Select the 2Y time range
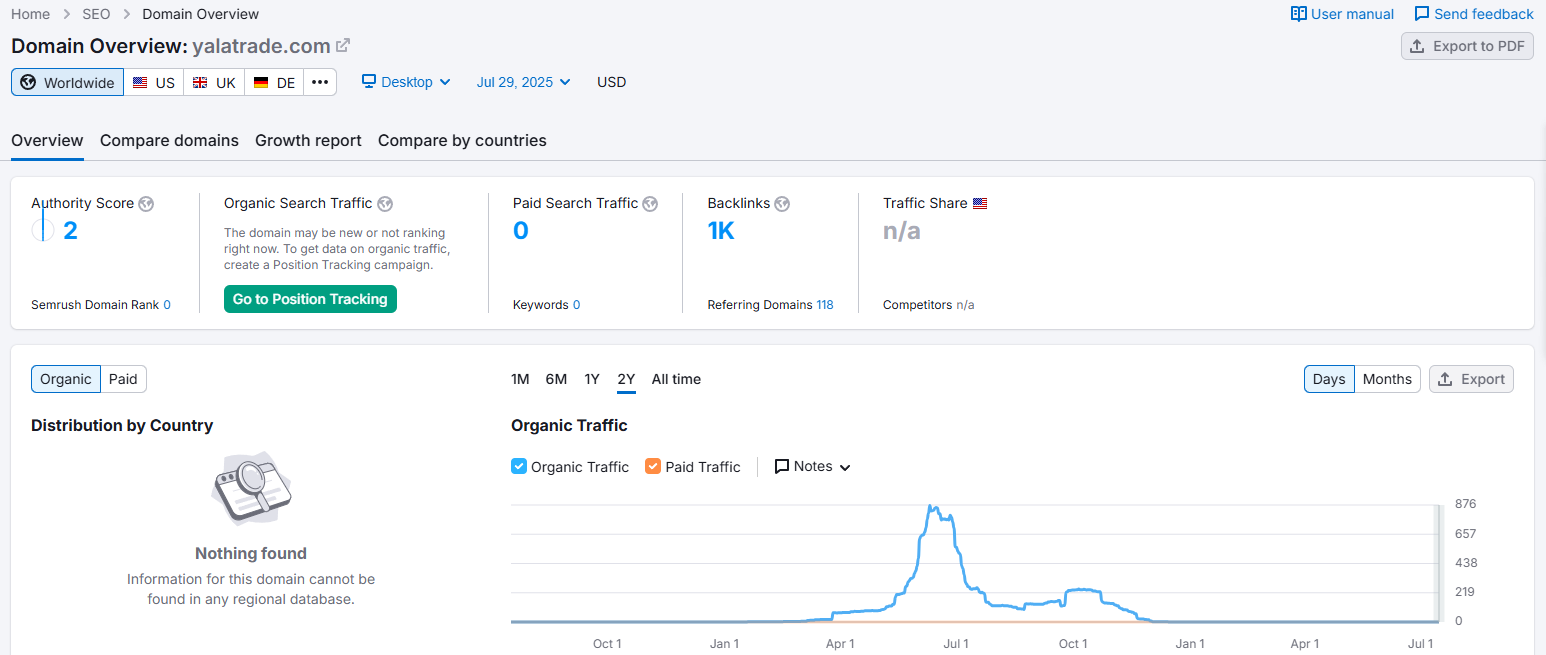Image resolution: width=1546 pixels, height=655 pixels. [626, 379]
